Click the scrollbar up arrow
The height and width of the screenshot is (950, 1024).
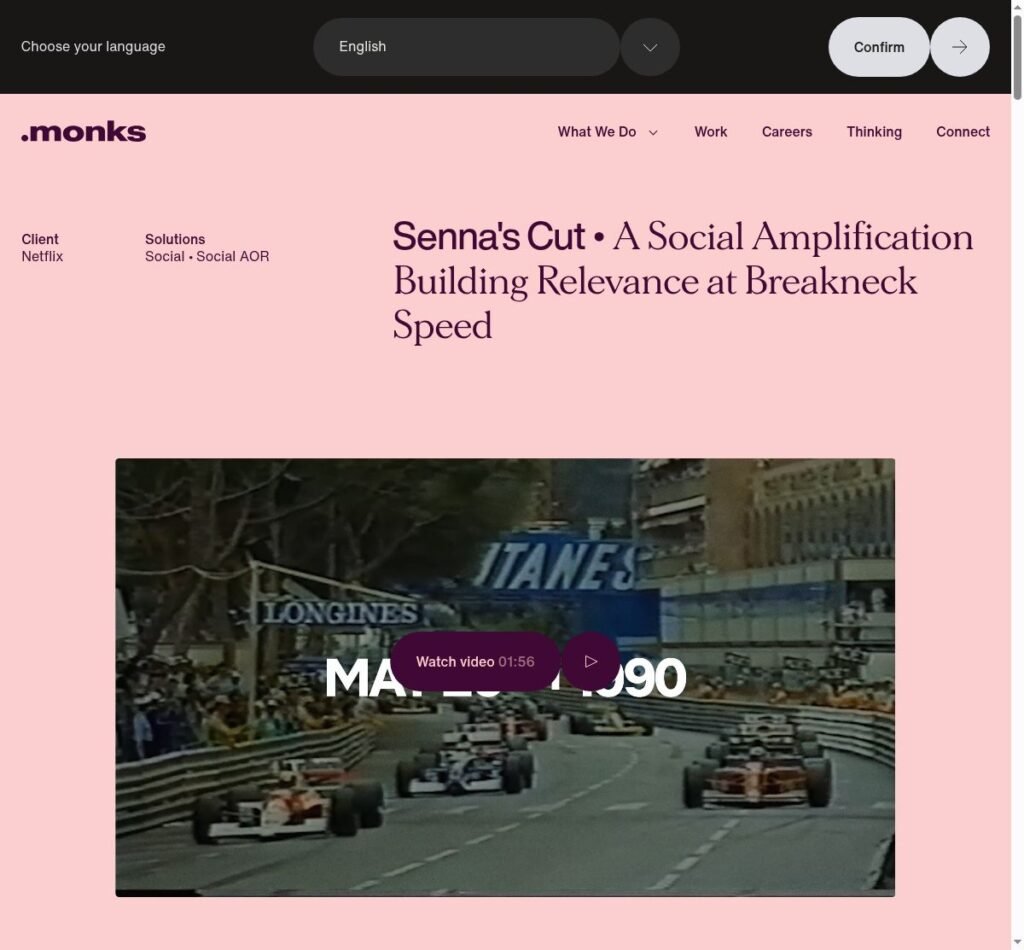tap(1017, 5)
